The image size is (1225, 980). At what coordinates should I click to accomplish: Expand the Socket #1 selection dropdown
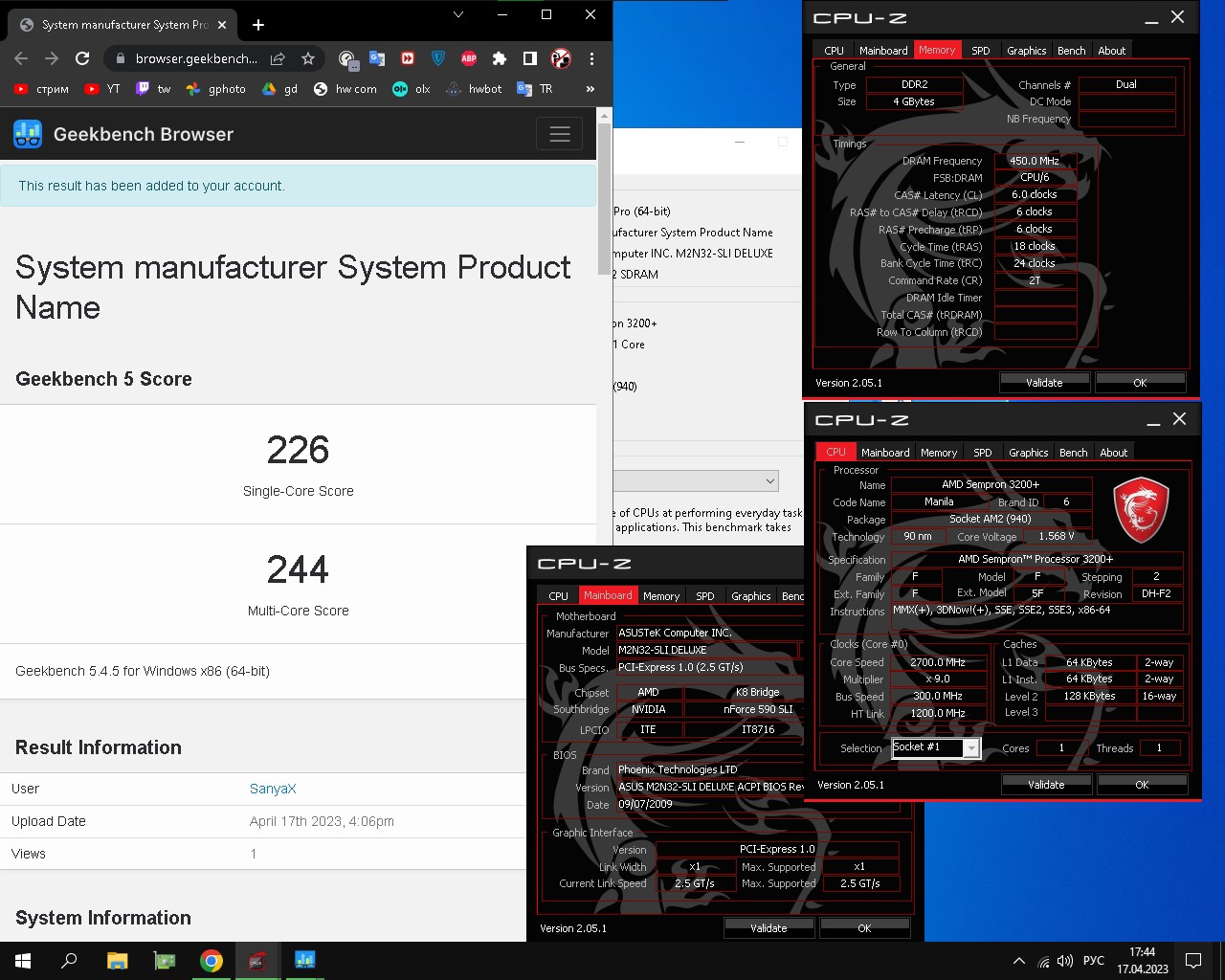pyautogui.click(x=971, y=747)
